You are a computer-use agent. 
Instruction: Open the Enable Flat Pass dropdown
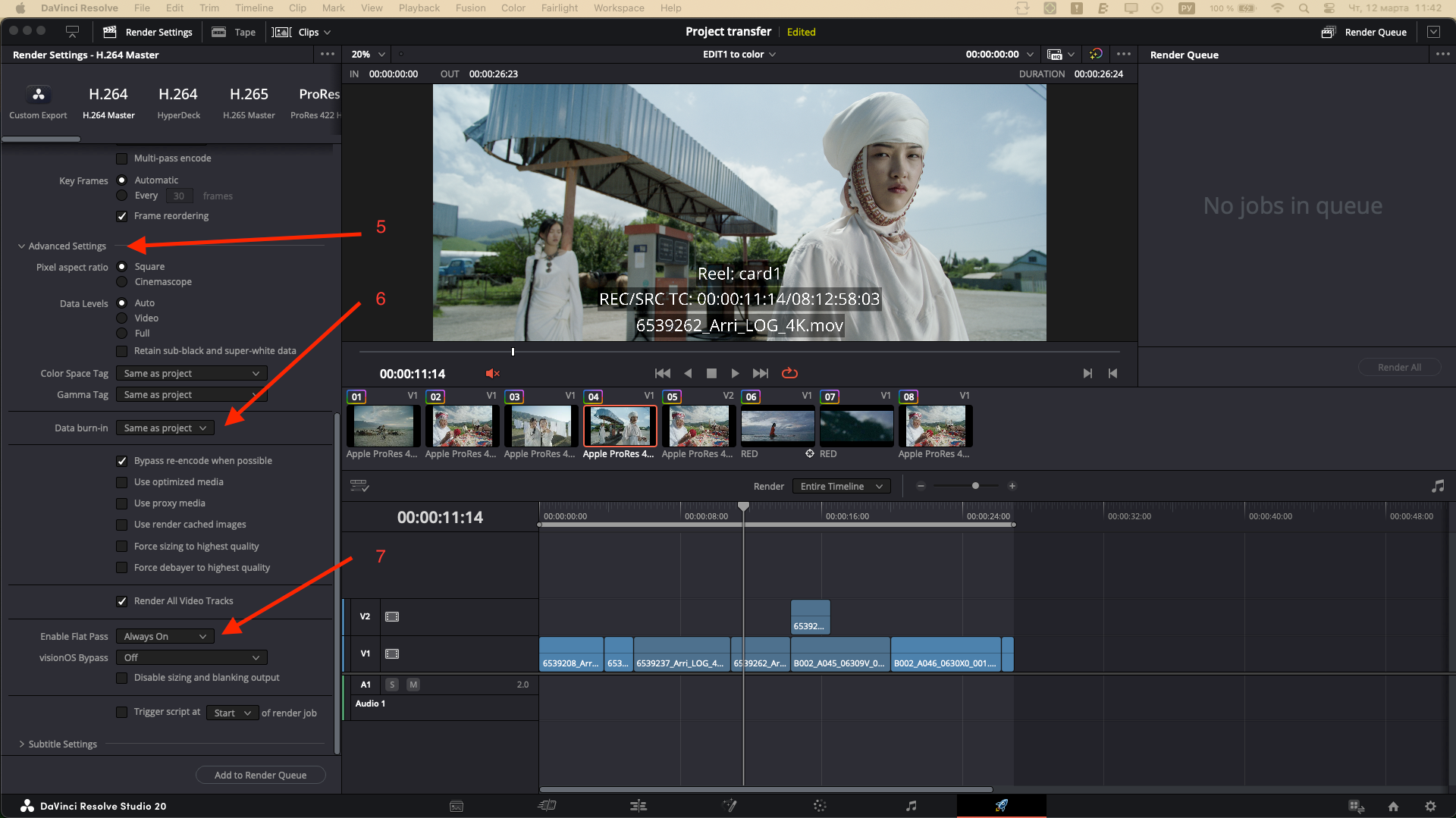click(164, 636)
